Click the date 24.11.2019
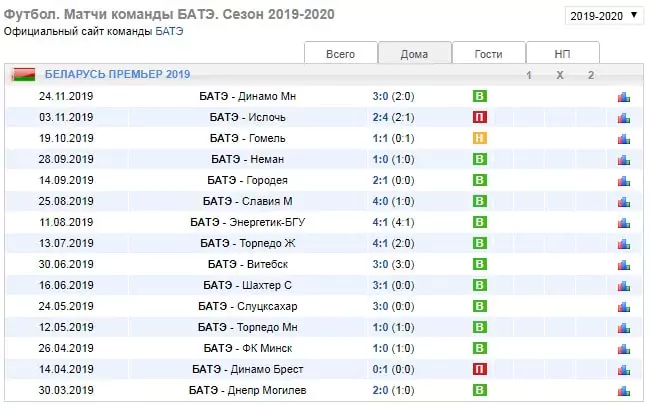 point(66,96)
